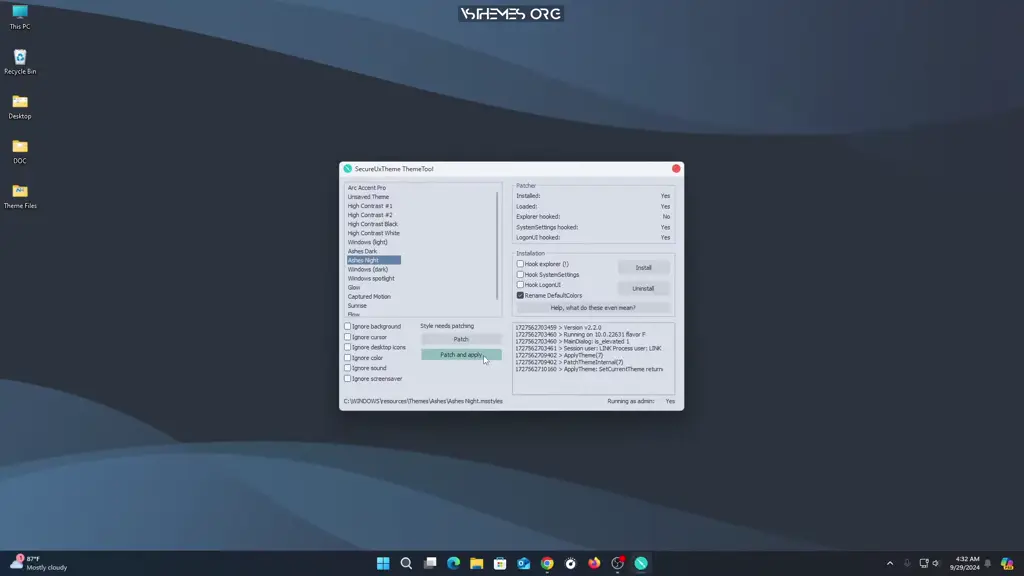Enable Ignore cursor checkbox

click(347, 337)
